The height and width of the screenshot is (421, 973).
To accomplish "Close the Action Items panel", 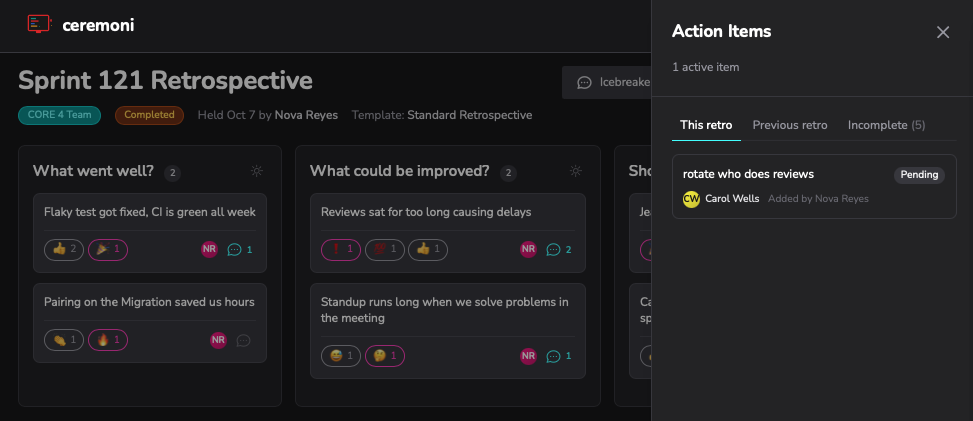I will click(943, 32).
